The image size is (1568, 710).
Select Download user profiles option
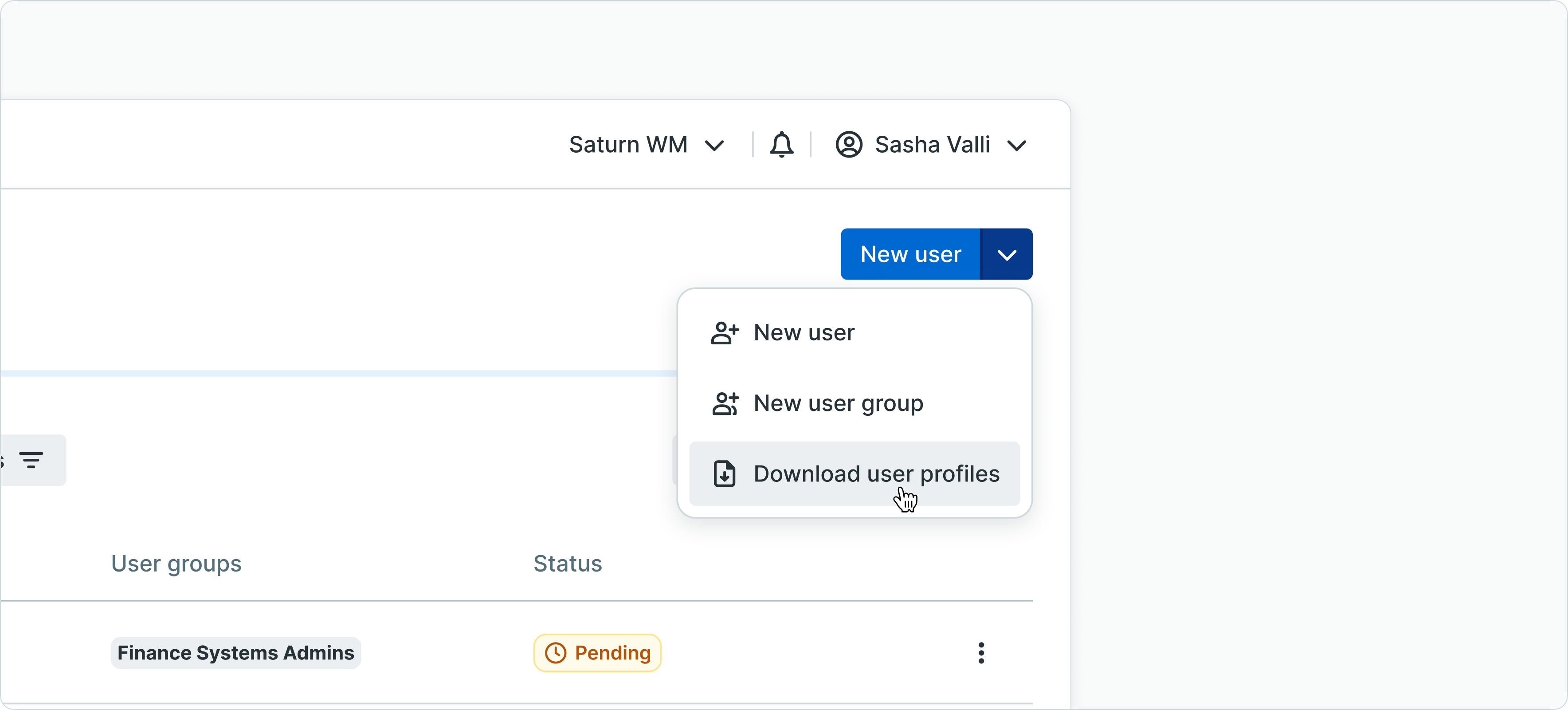(876, 474)
